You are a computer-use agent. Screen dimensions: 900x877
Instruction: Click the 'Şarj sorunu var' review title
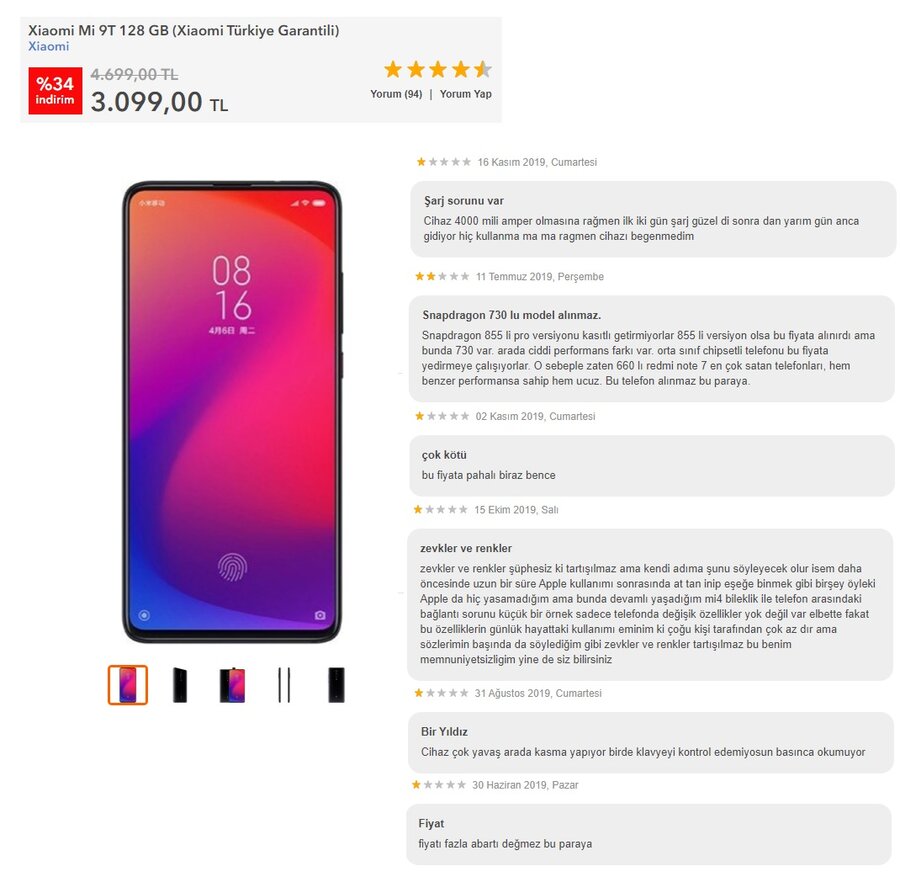pos(464,201)
